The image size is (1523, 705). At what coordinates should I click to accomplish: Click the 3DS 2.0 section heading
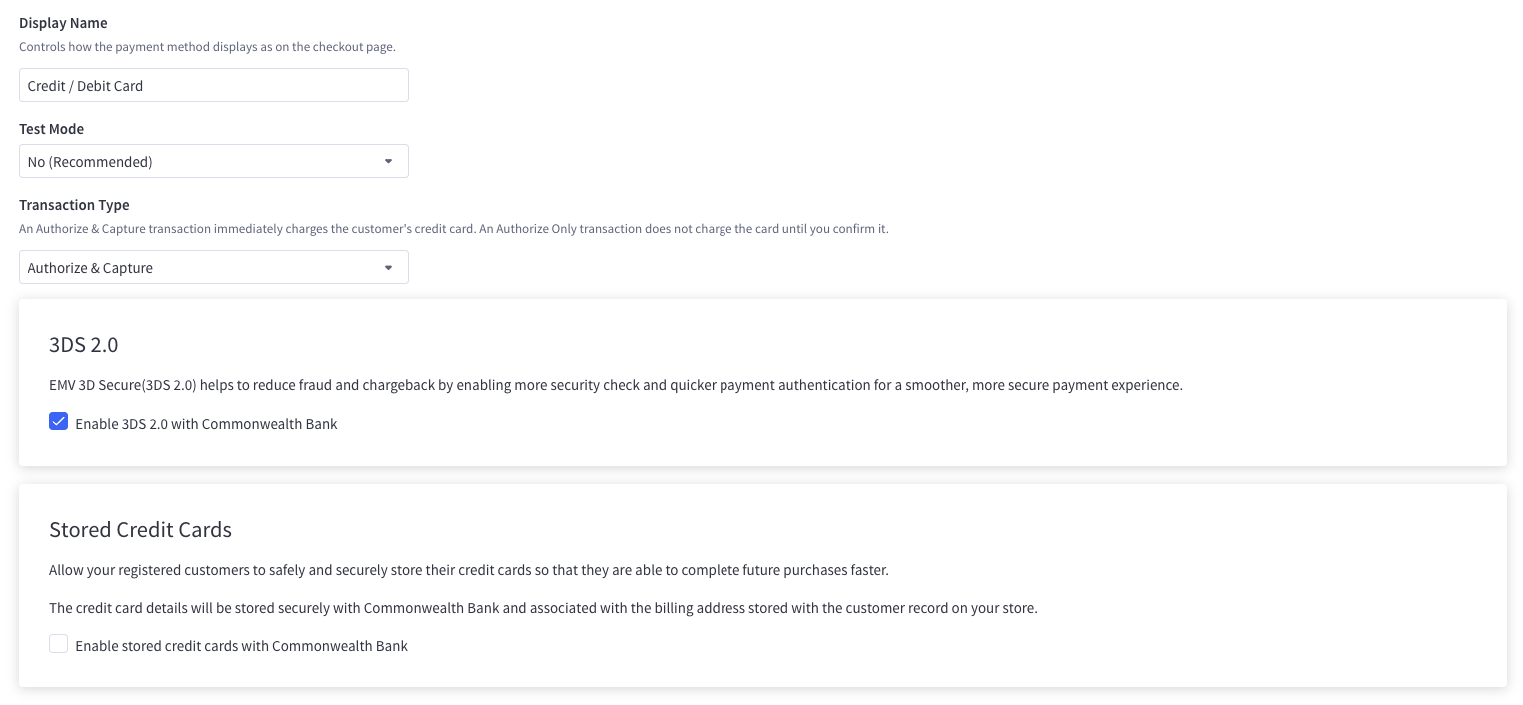coord(84,344)
